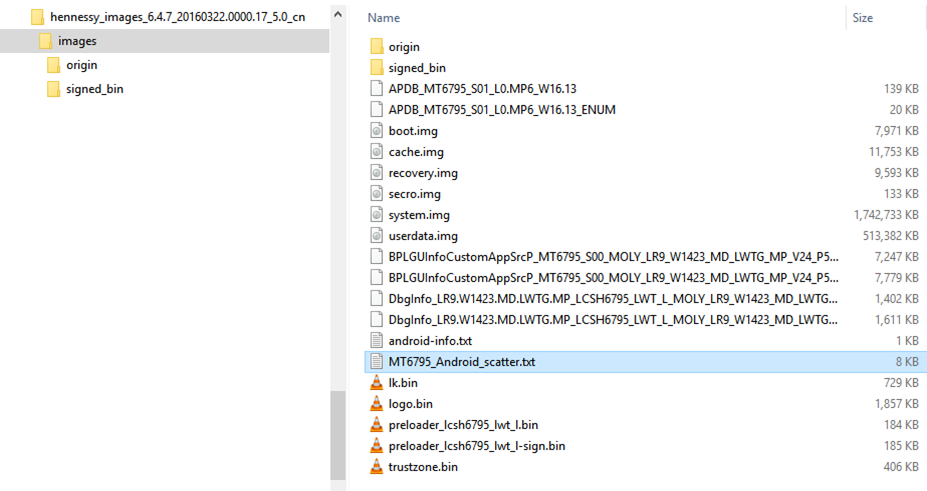Sort files by the Size column header

863,18
